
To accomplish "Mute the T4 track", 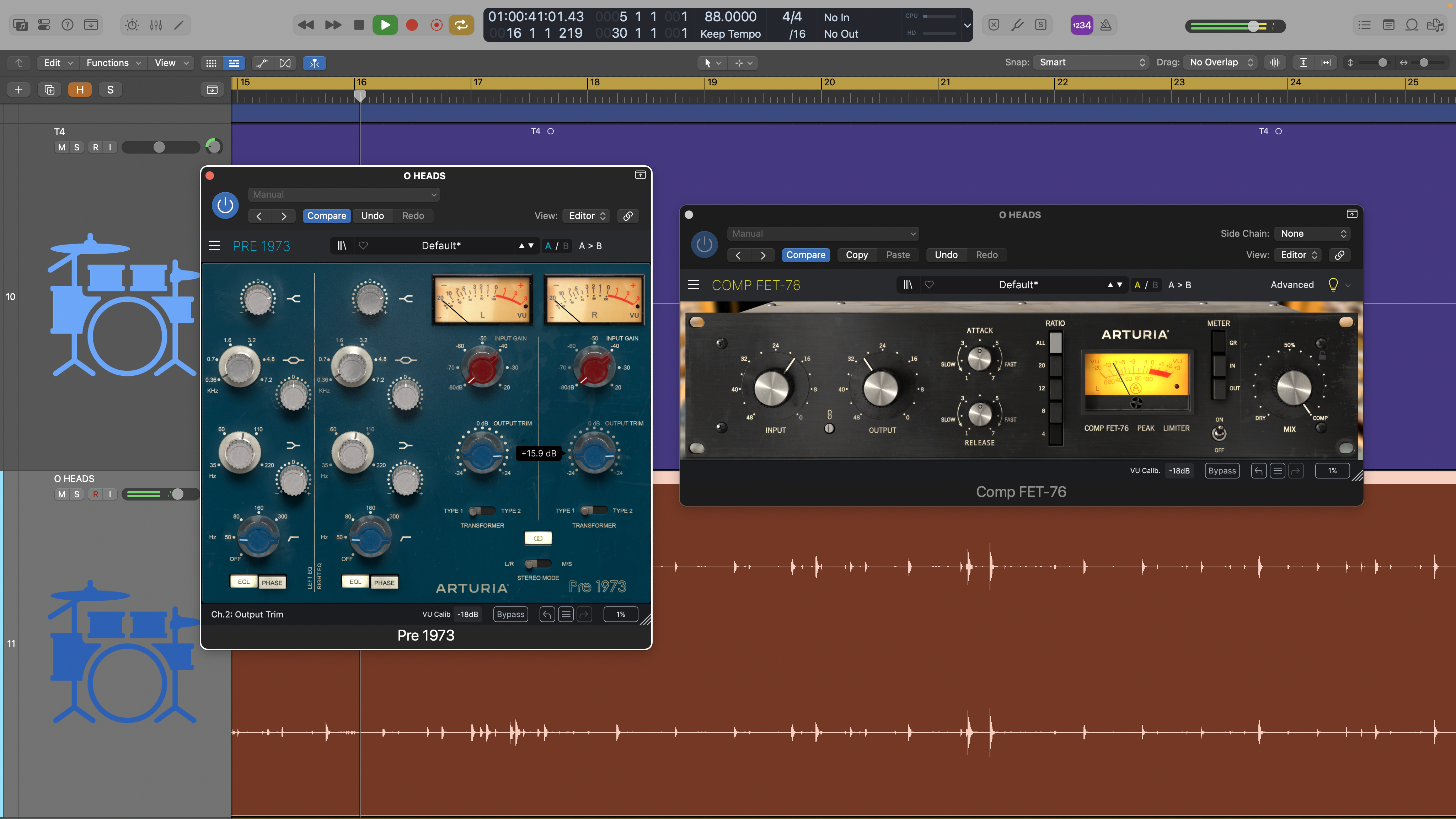I will pos(61,147).
